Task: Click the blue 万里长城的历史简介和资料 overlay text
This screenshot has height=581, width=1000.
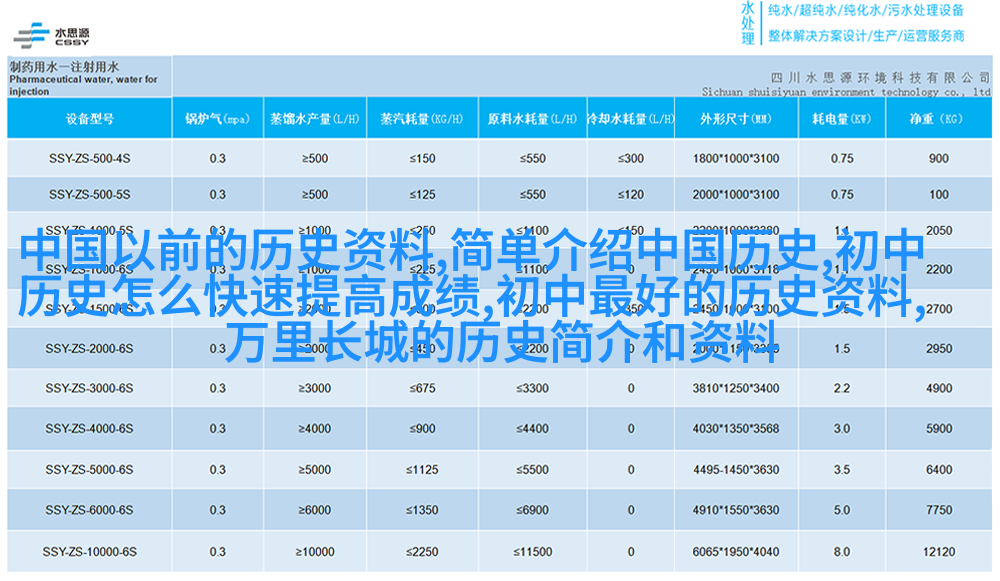Action: [x=500, y=343]
